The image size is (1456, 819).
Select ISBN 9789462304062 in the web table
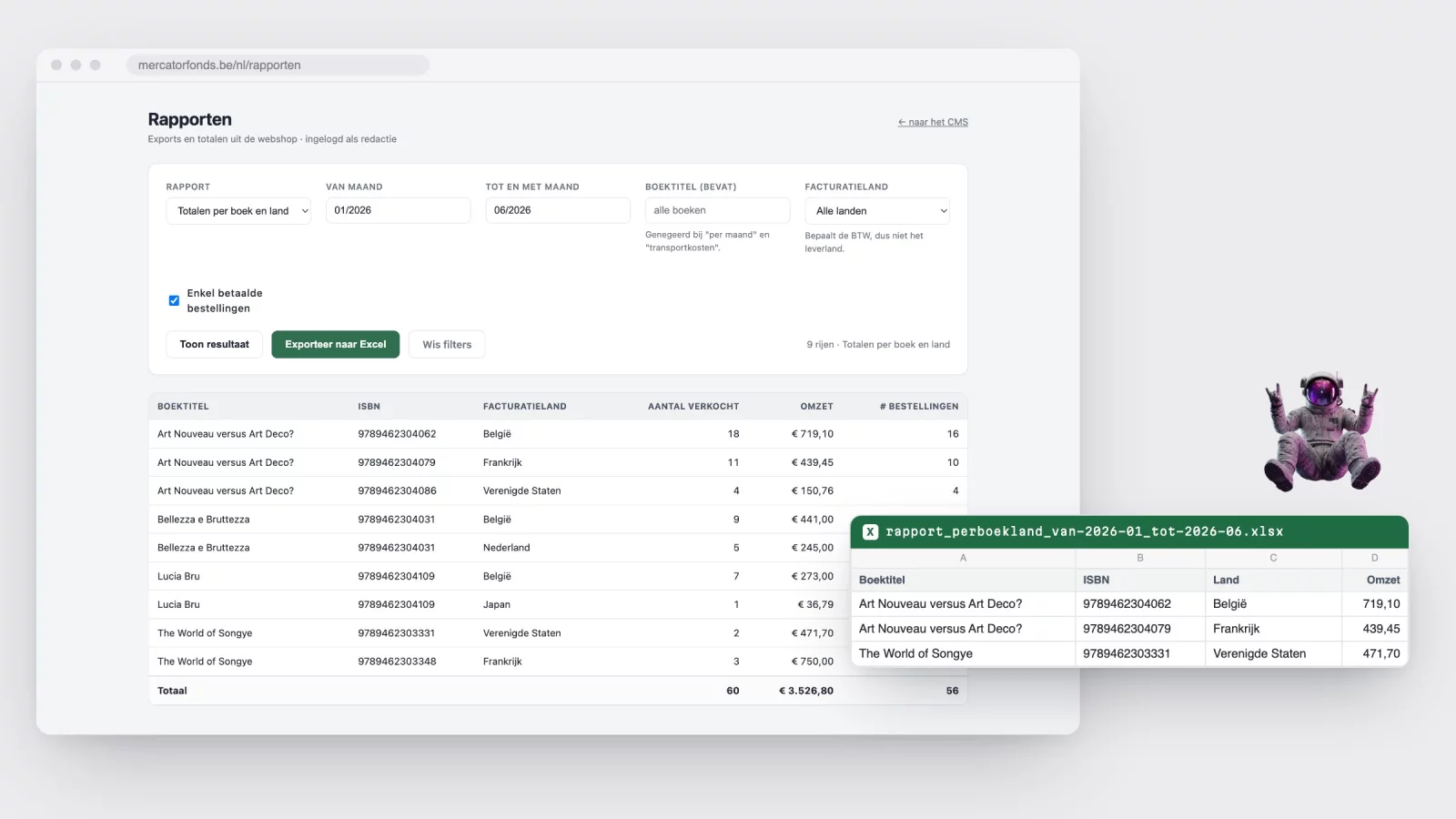tap(397, 434)
